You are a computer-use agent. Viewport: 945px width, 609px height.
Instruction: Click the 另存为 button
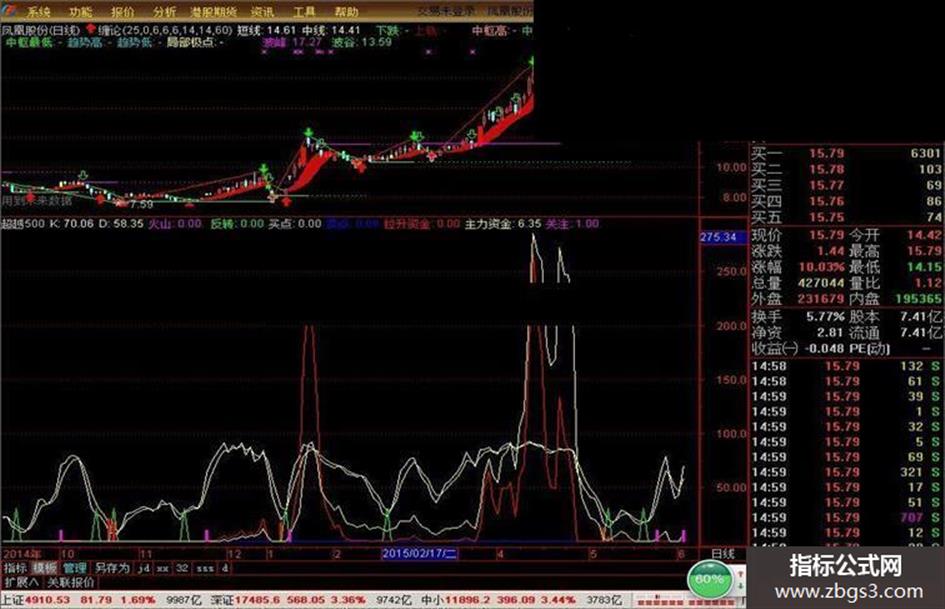(112, 568)
